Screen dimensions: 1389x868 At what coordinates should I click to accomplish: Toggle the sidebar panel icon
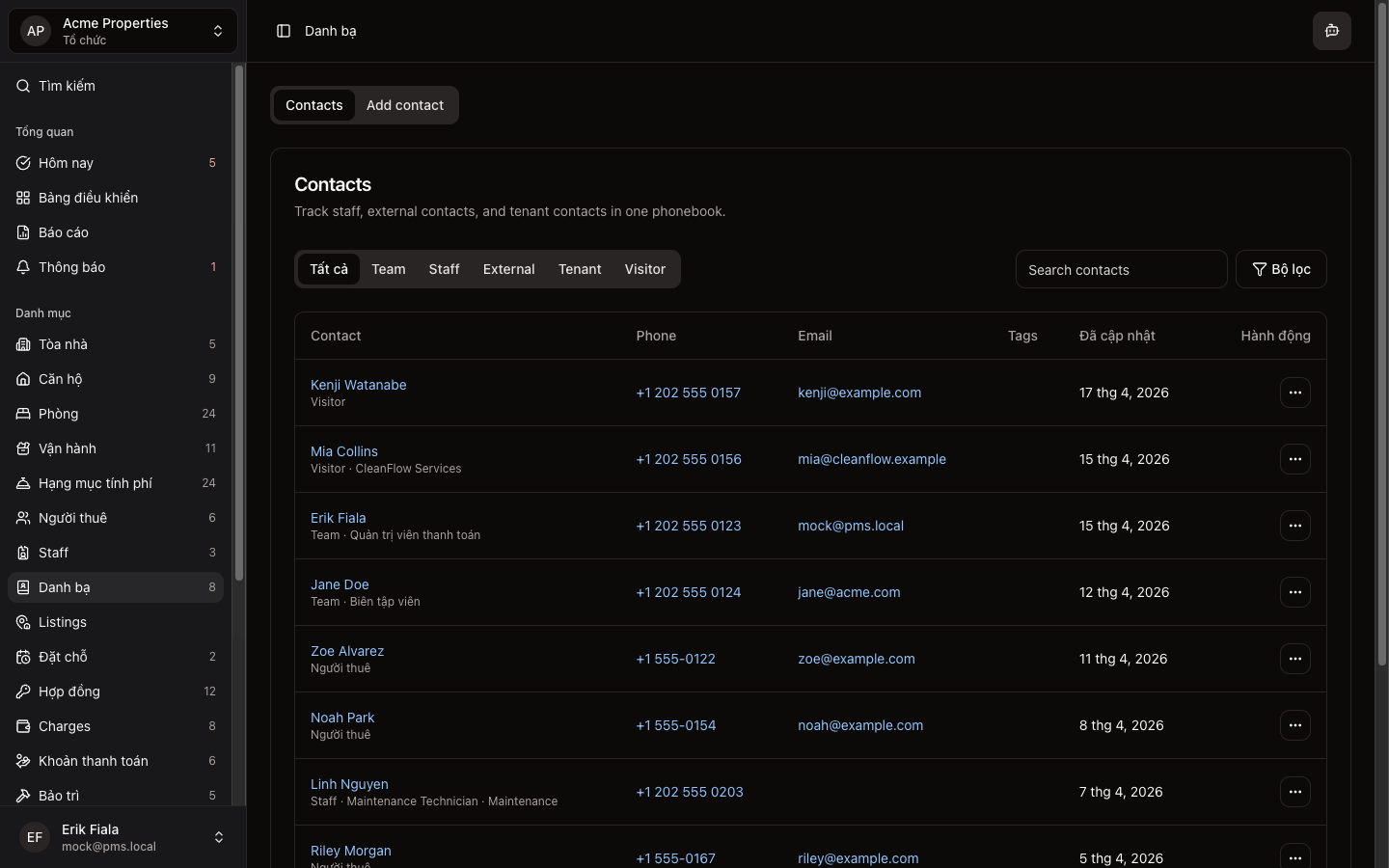click(284, 31)
